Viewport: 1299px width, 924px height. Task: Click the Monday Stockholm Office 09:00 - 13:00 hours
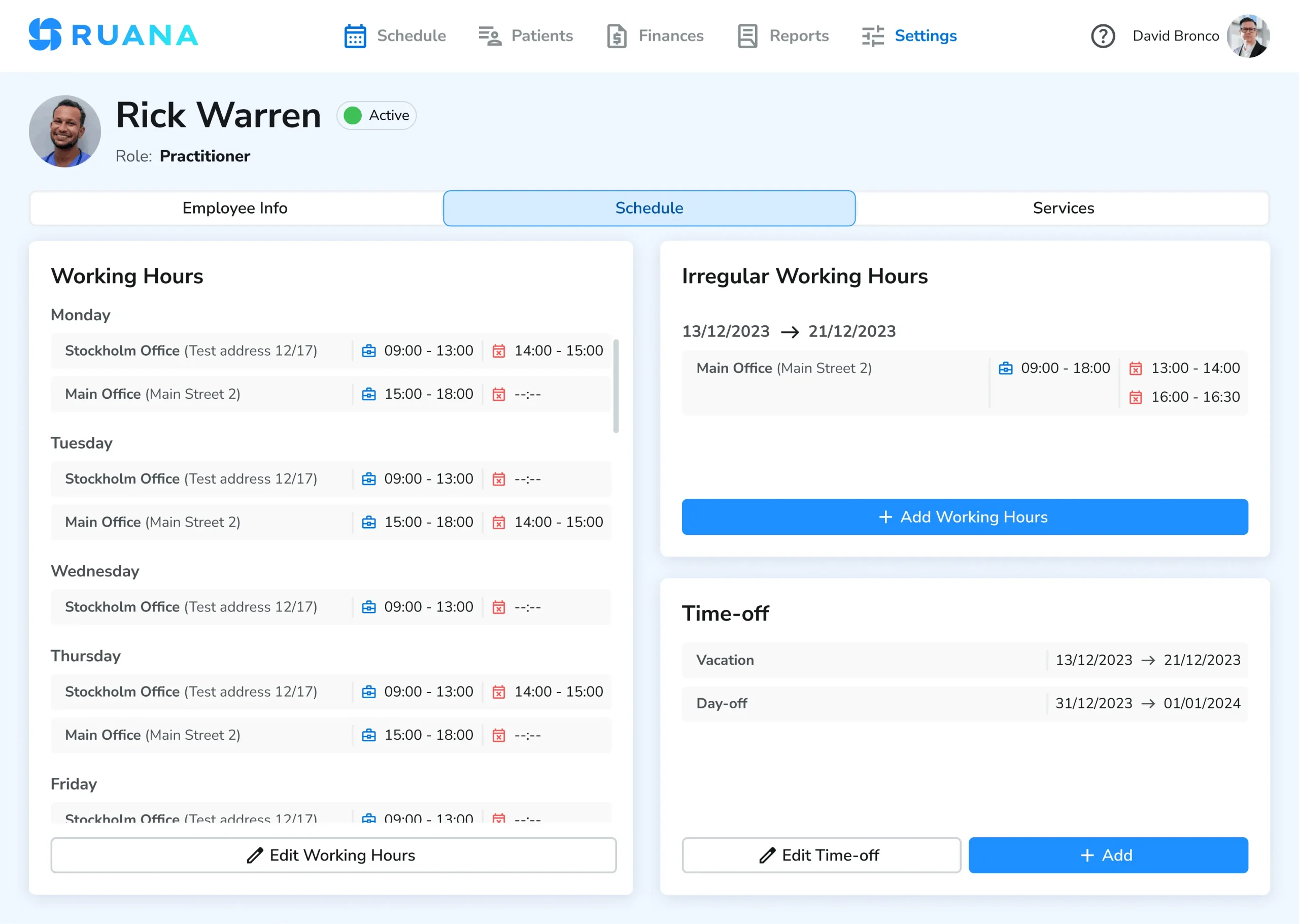coord(428,351)
